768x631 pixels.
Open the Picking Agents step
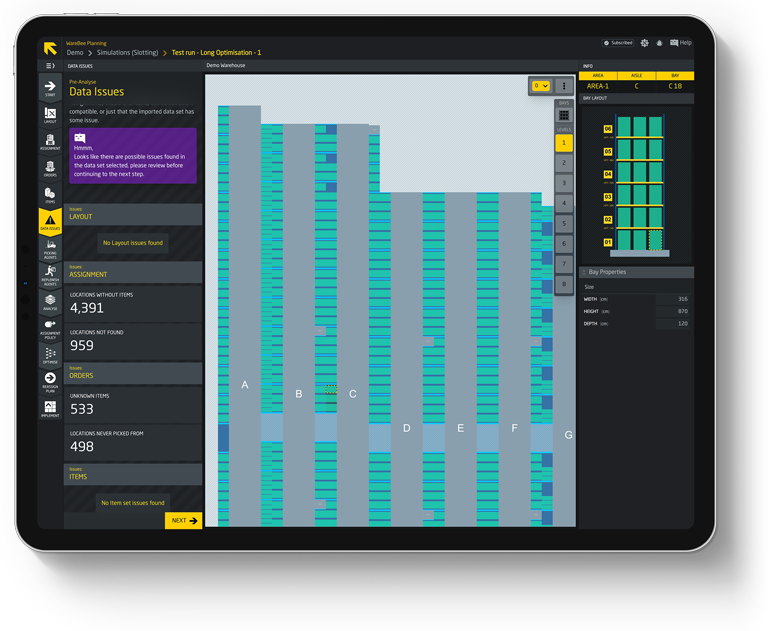tap(50, 248)
